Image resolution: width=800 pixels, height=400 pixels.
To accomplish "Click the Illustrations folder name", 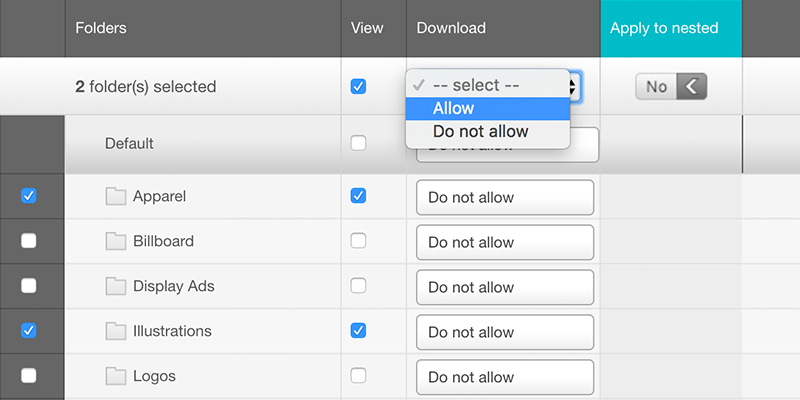I will (x=172, y=331).
